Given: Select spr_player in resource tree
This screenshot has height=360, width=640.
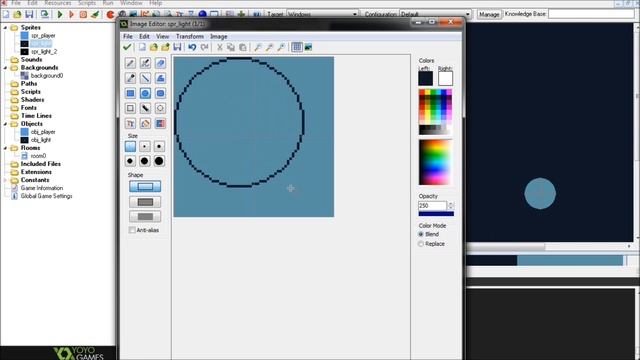Looking at the screenshot, I should [x=43, y=36].
